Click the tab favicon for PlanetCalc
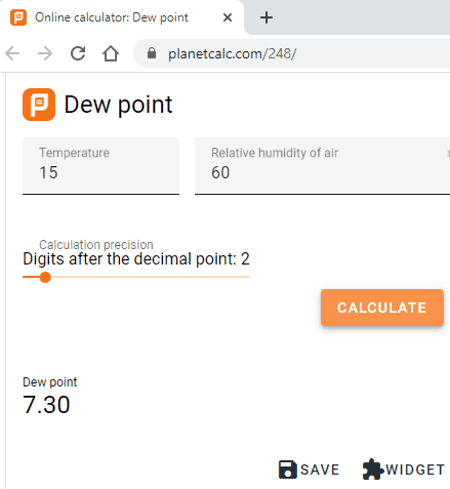The width and height of the screenshot is (450, 489). point(18,17)
